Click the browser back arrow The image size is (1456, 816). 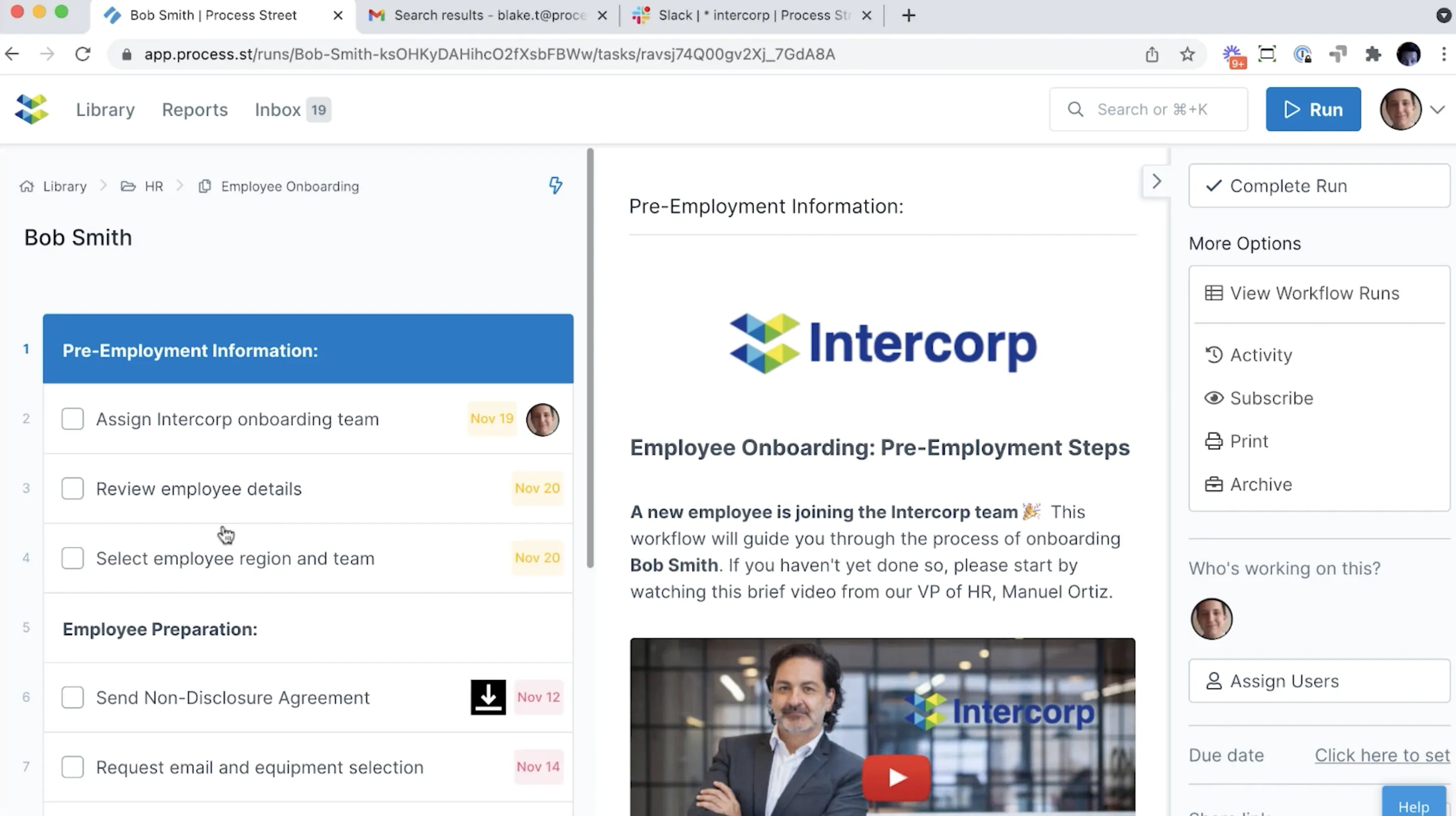coord(13,54)
